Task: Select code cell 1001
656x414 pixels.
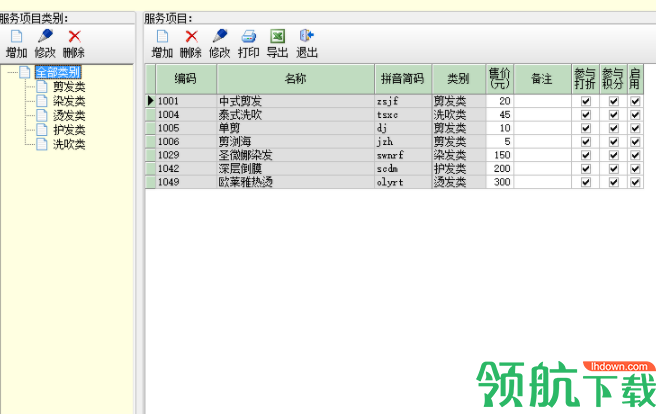Action: pyautogui.click(x=186, y=101)
